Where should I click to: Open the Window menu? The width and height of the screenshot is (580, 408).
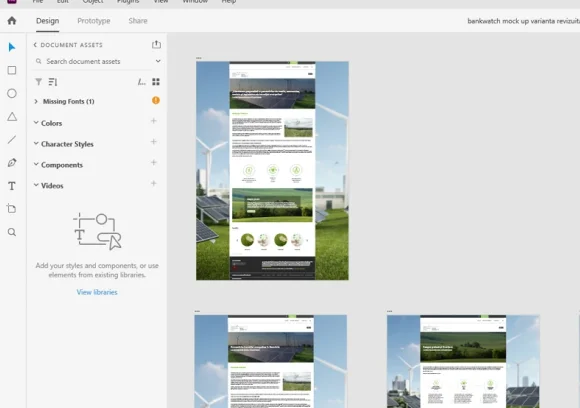click(195, 2)
